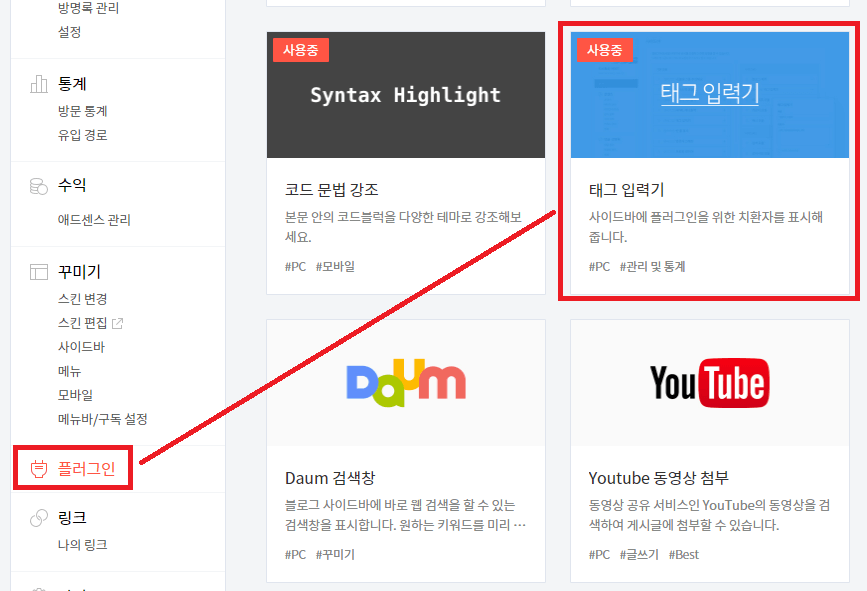Open 방문 통계 in sidebar
The image size is (867, 591).
tap(82, 111)
